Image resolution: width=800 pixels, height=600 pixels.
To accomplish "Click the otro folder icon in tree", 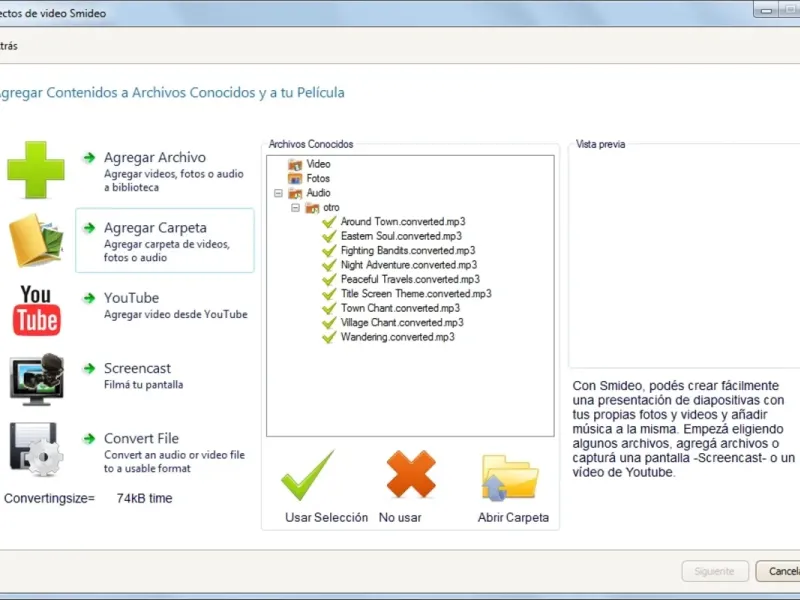I will [x=312, y=208].
